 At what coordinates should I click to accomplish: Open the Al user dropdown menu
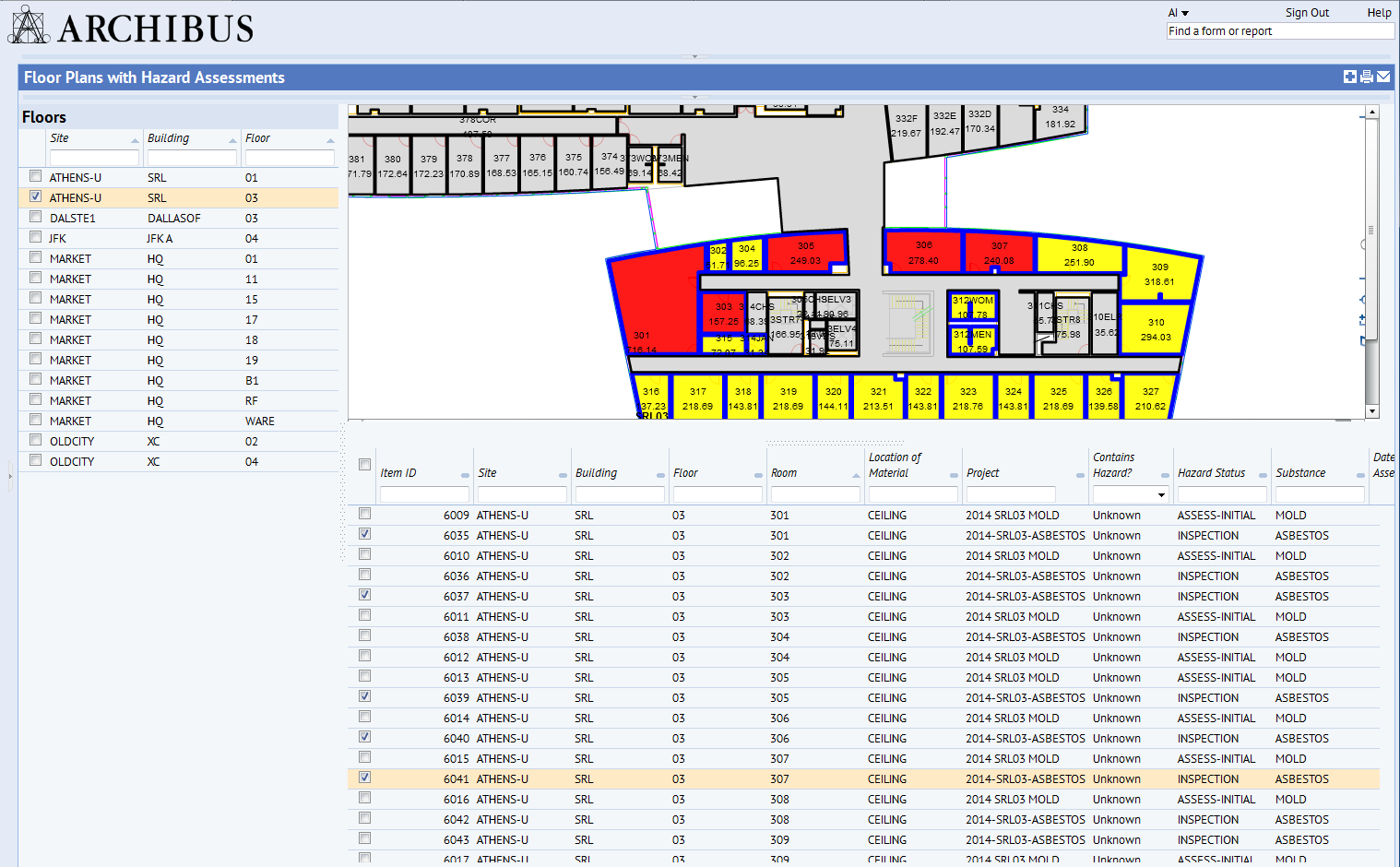1178,13
